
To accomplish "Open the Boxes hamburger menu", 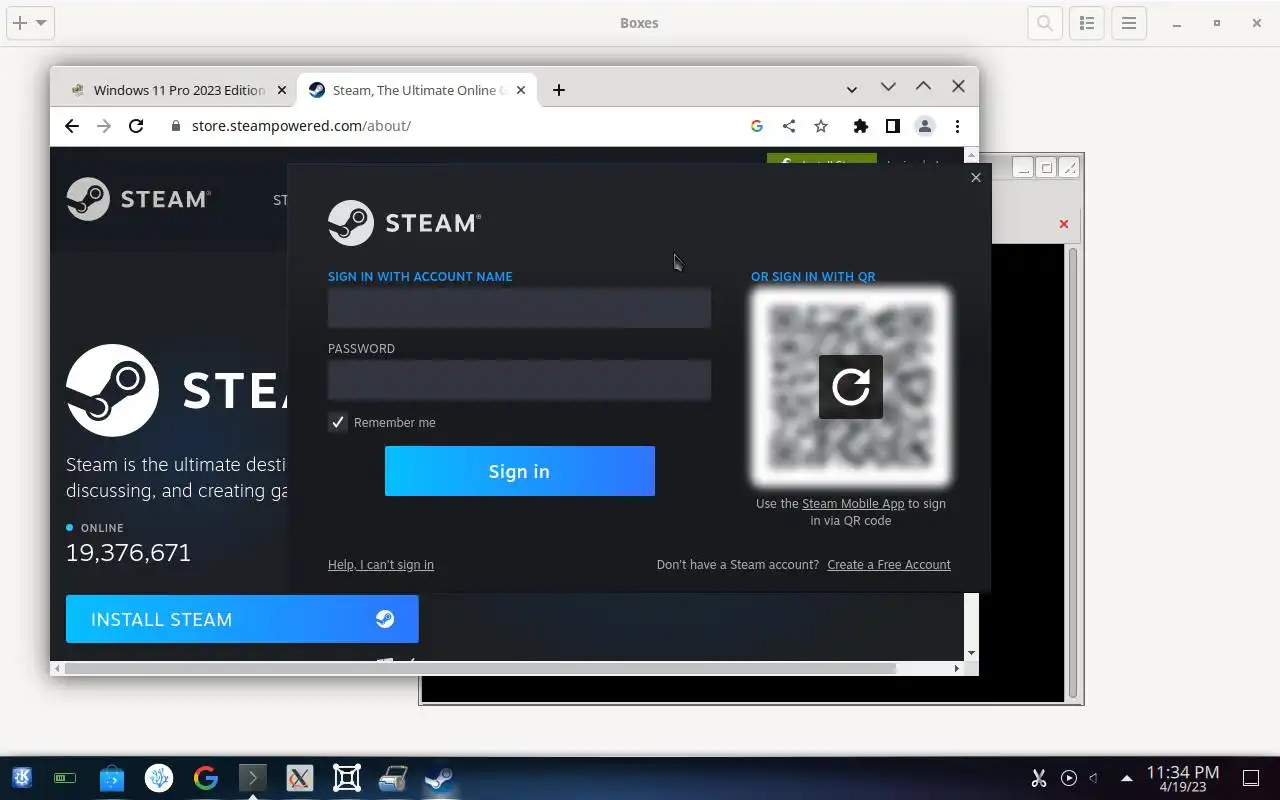I will coord(1129,23).
